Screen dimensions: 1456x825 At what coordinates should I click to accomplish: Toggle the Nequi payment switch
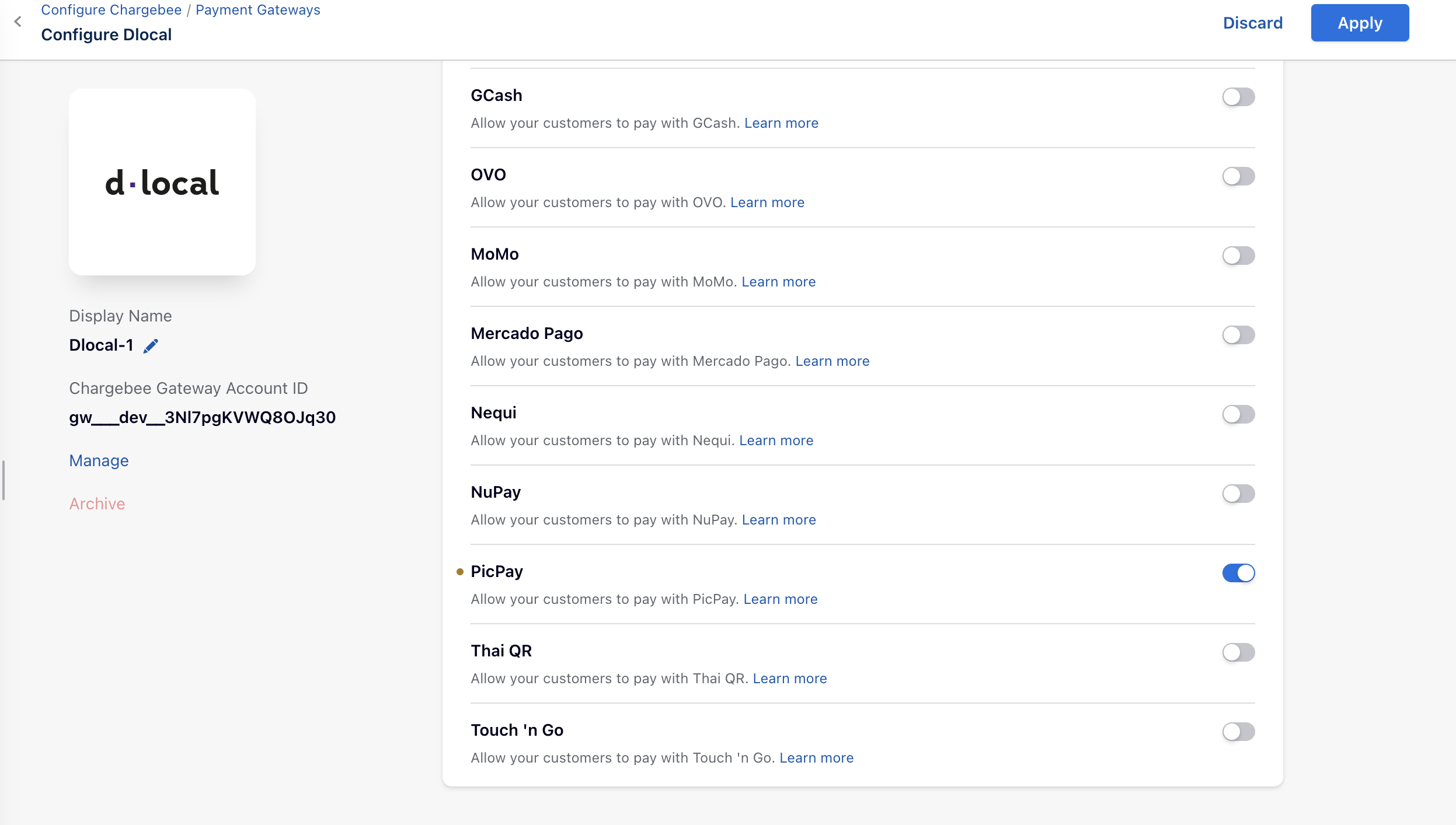tap(1238, 414)
